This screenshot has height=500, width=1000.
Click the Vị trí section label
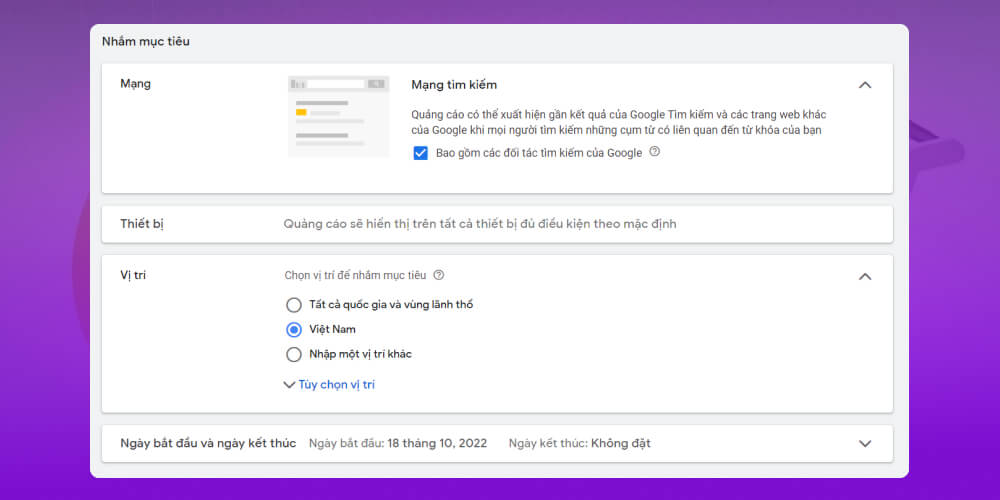pyautogui.click(x=133, y=275)
